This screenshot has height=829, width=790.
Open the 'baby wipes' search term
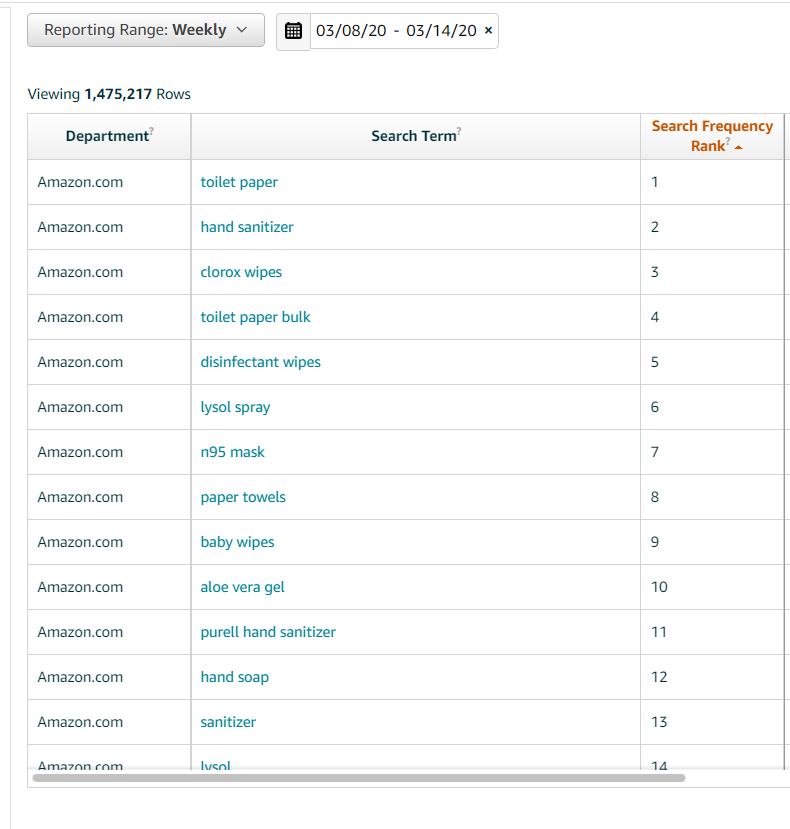tap(237, 542)
